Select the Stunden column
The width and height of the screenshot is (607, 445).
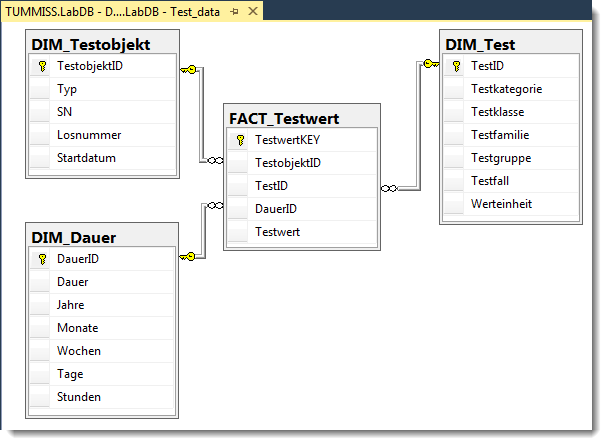point(102,397)
